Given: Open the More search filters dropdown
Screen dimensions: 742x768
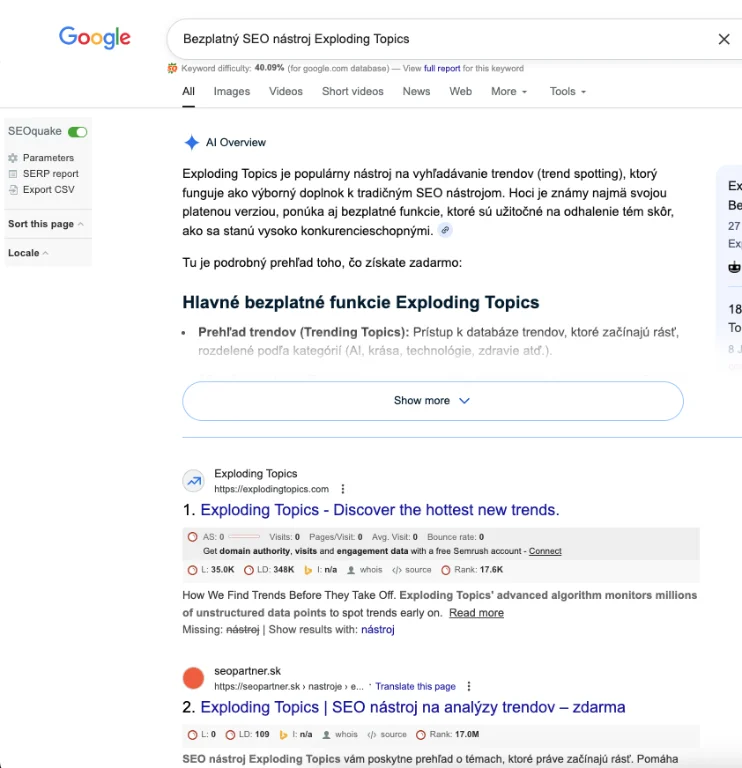Looking at the screenshot, I should click(509, 91).
